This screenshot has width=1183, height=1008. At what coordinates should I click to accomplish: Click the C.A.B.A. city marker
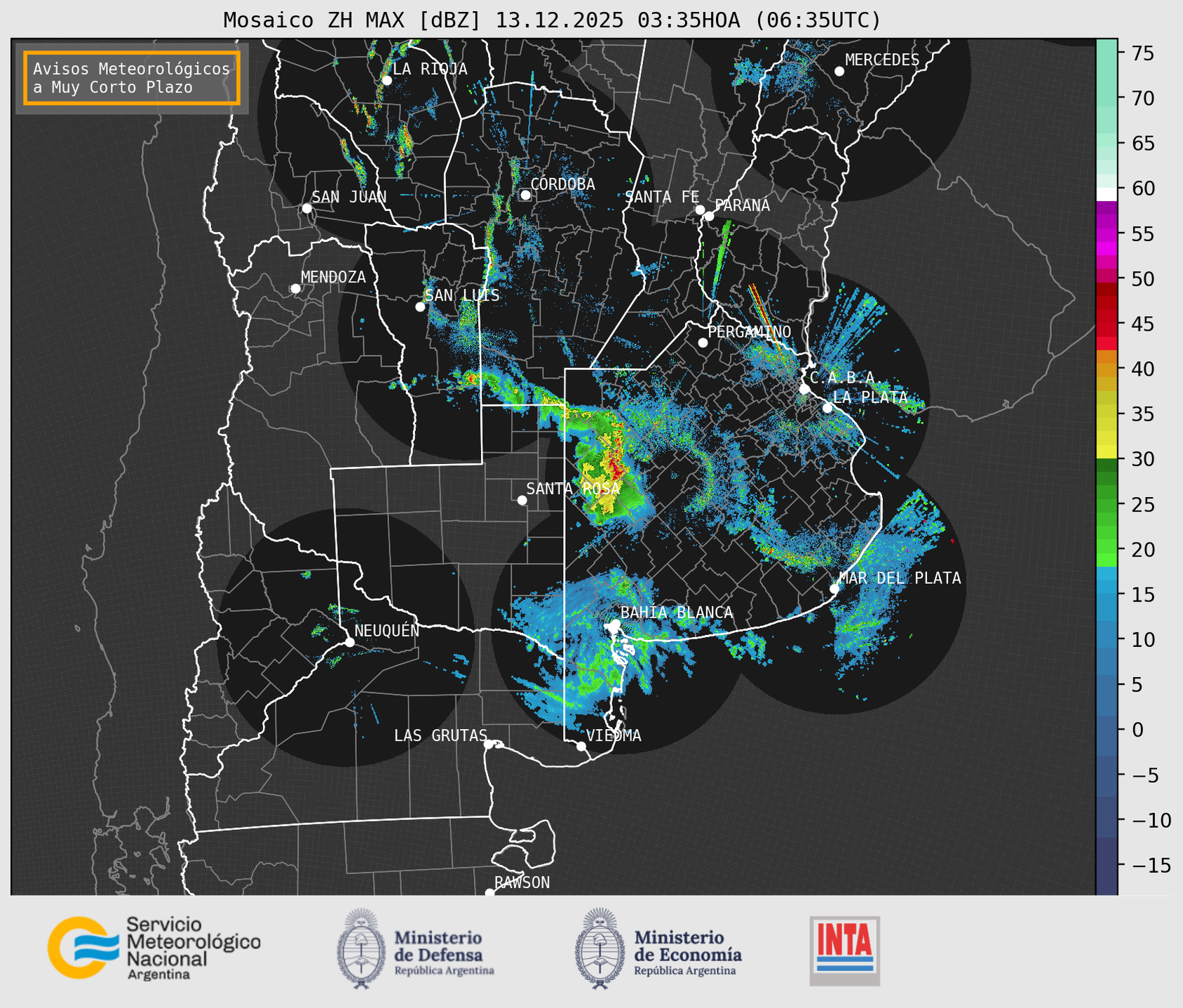pyautogui.click(x=804, y=389)
